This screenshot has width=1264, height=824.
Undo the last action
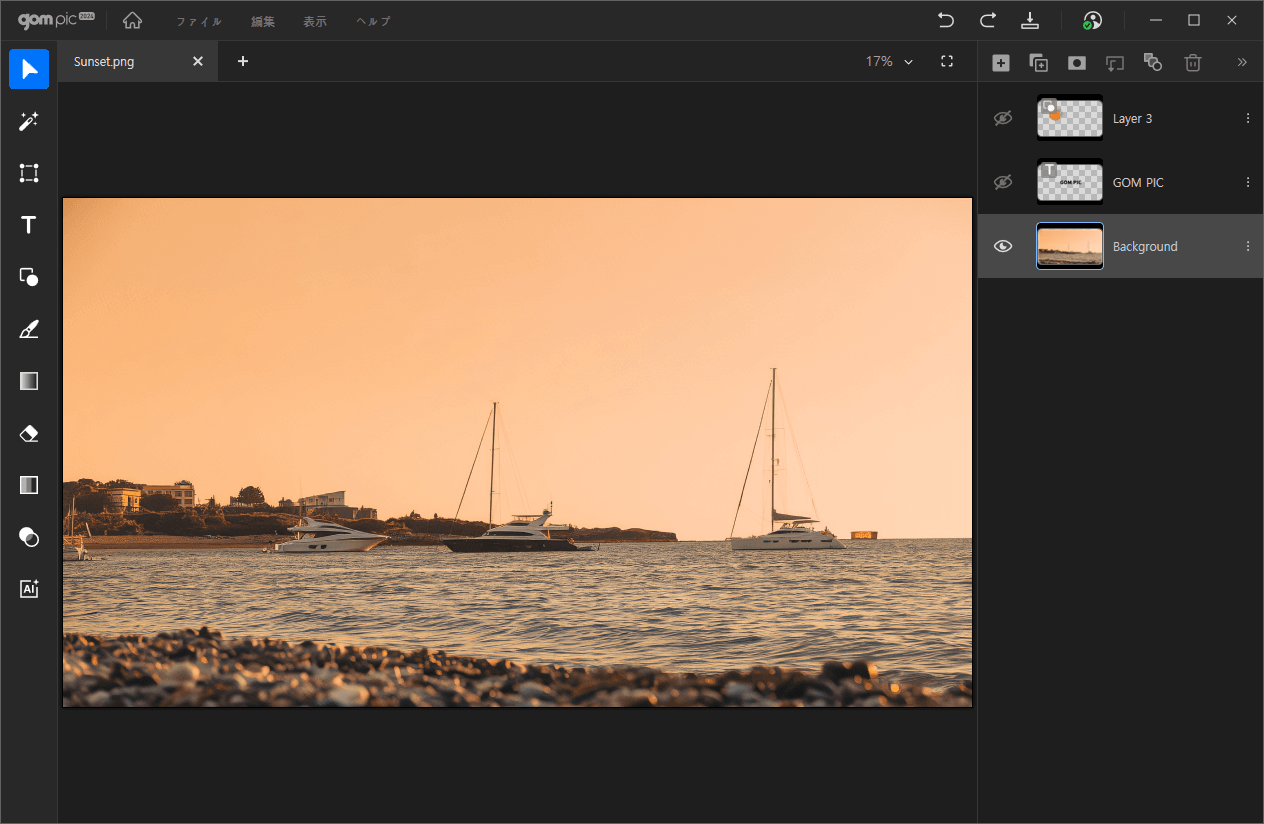(945, 21)
